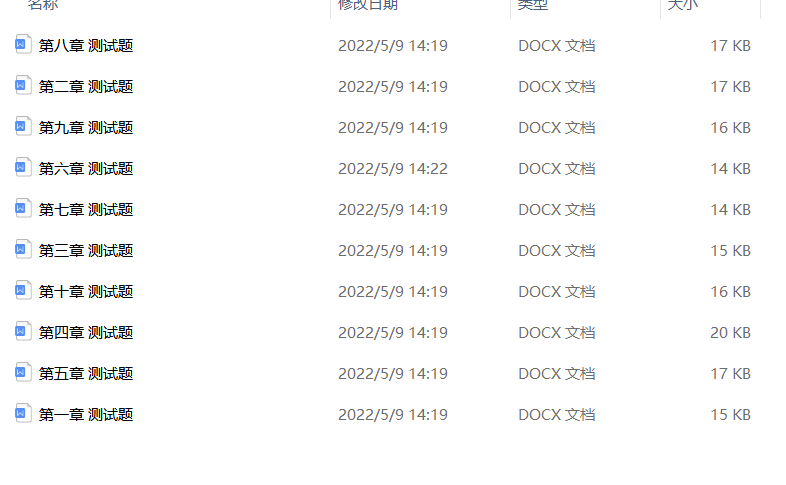Select the file icon for 第一章 测试题

[24, 413]
